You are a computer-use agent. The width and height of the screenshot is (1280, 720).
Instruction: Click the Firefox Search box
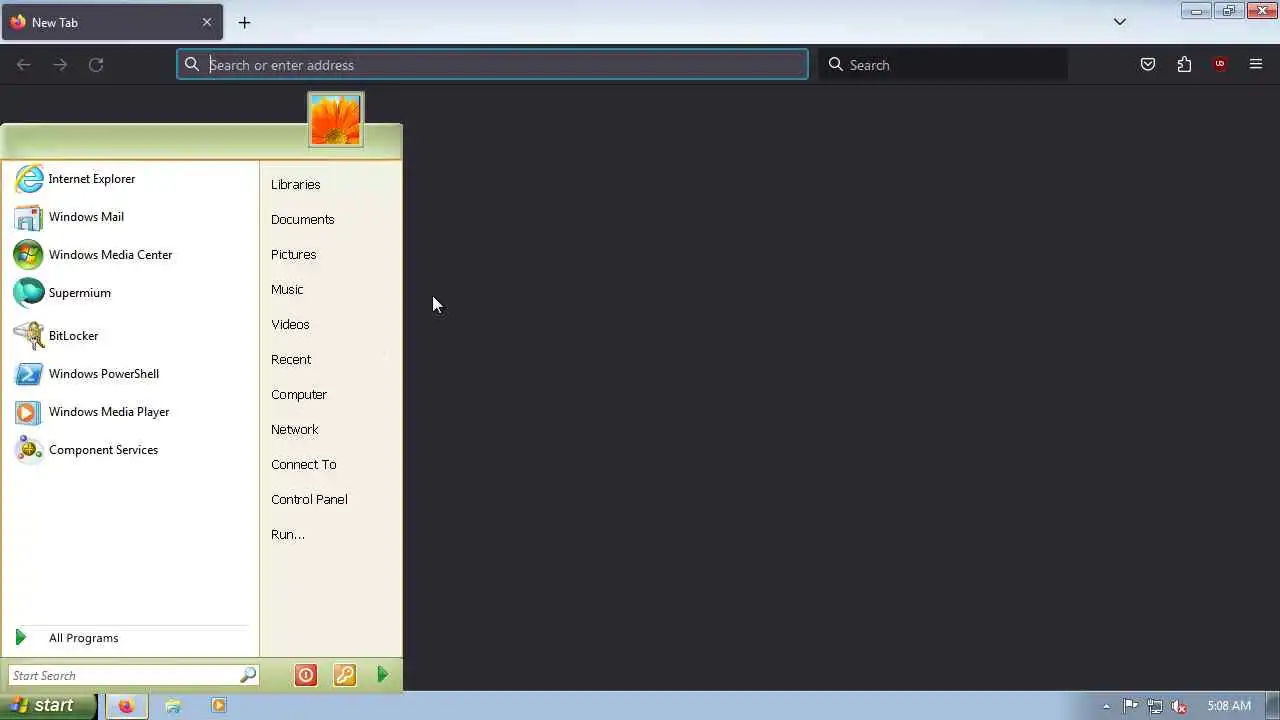point(943,65)
